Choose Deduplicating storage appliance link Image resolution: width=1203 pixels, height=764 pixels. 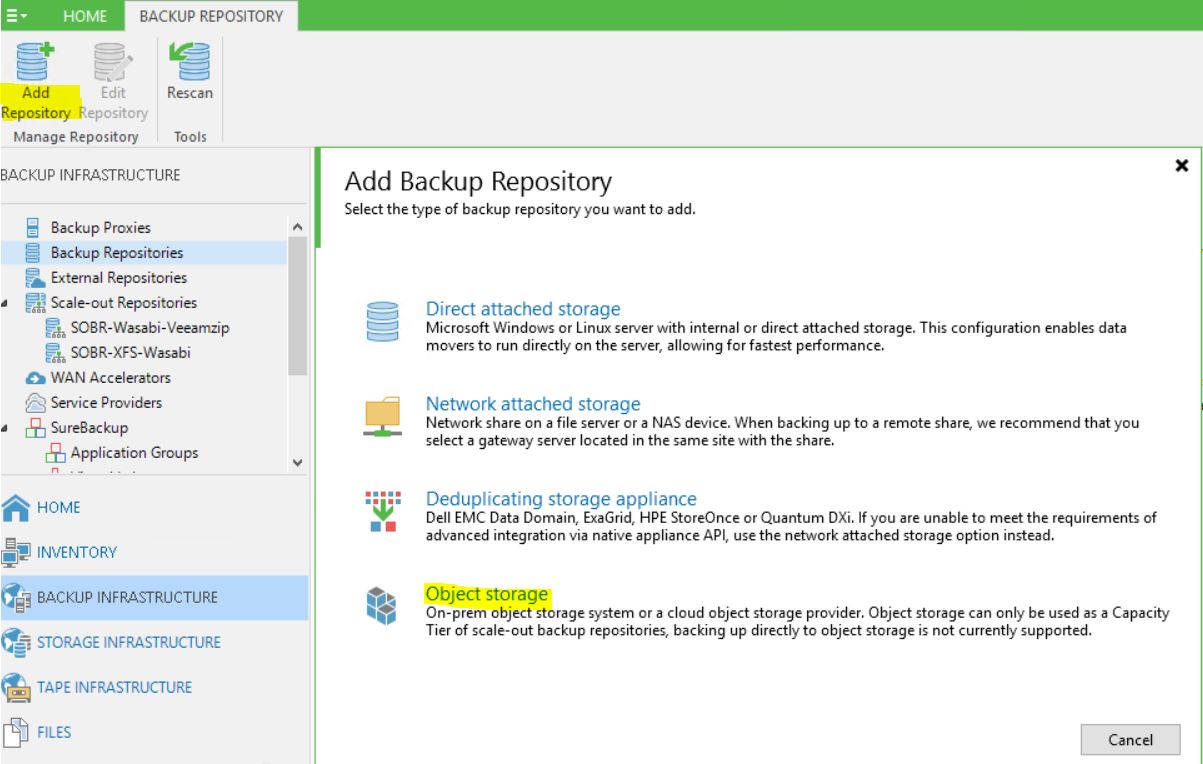click(561, 498)
